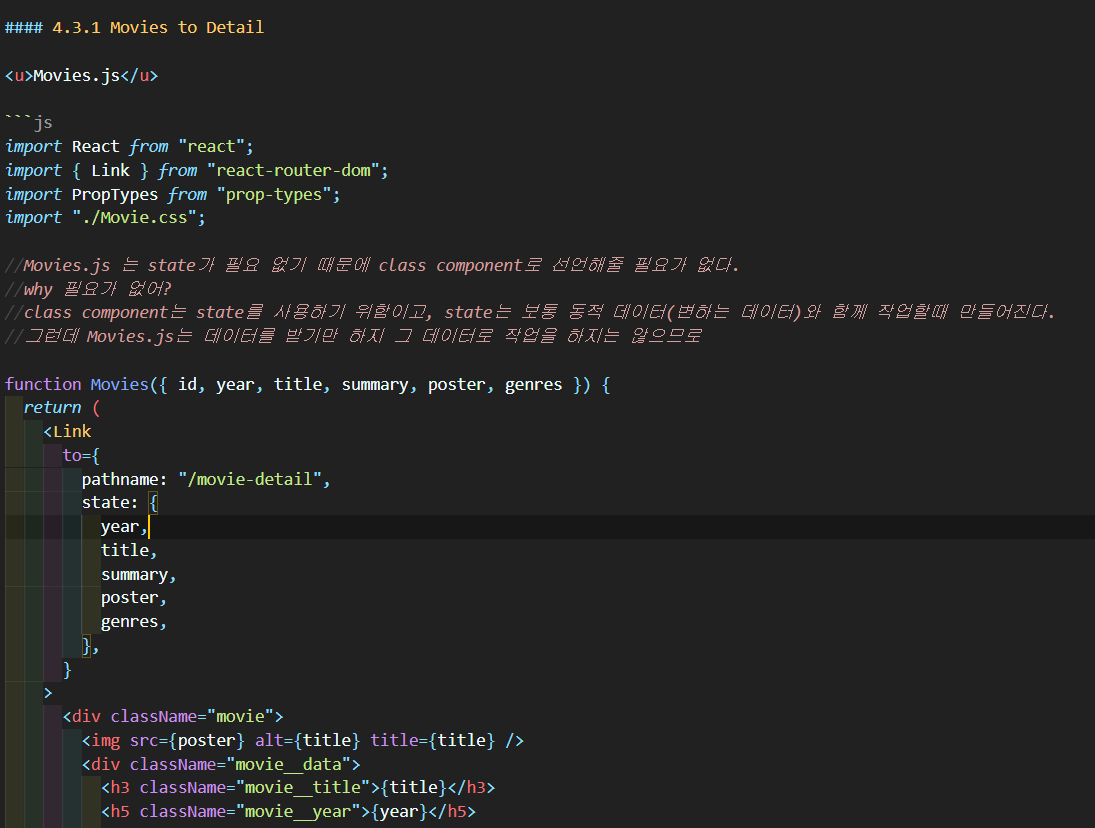Image resolution: width=1095 pixels, height=828 pixels.
Task: Click the comment line "//why 필요가 없어?"
Action: click(x=88, y=289)
